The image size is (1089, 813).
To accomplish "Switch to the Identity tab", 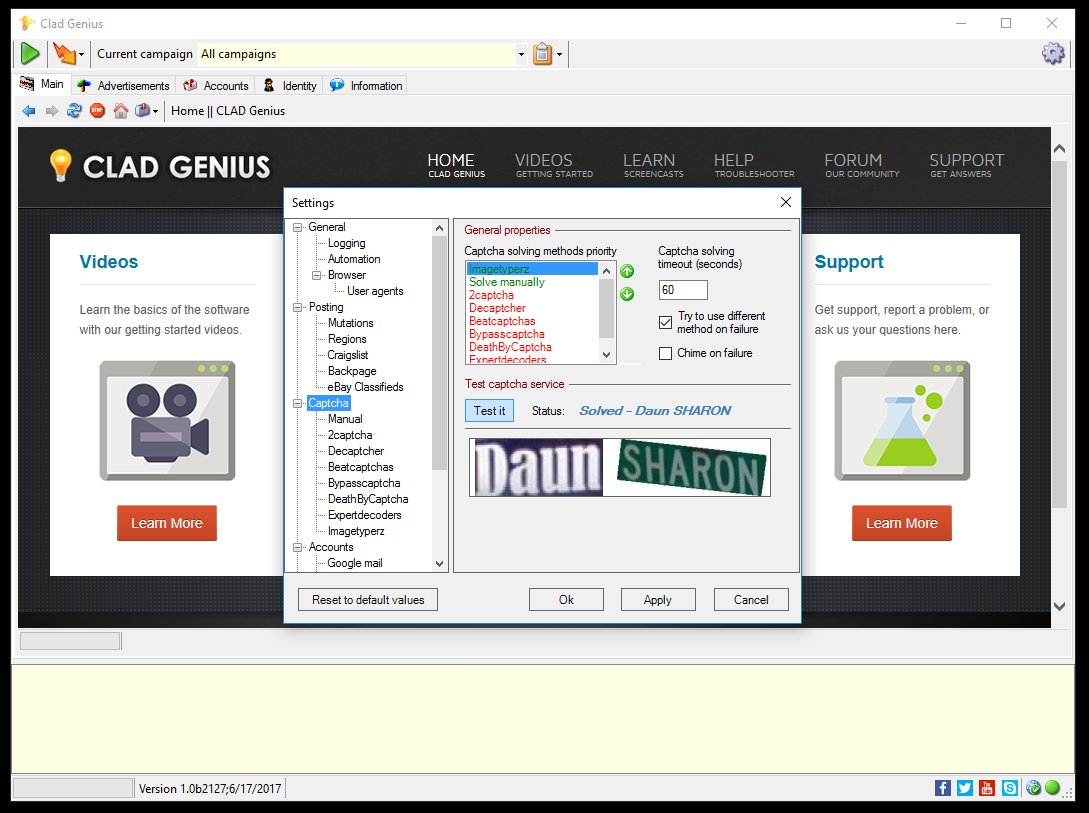I will pos(290,85).
